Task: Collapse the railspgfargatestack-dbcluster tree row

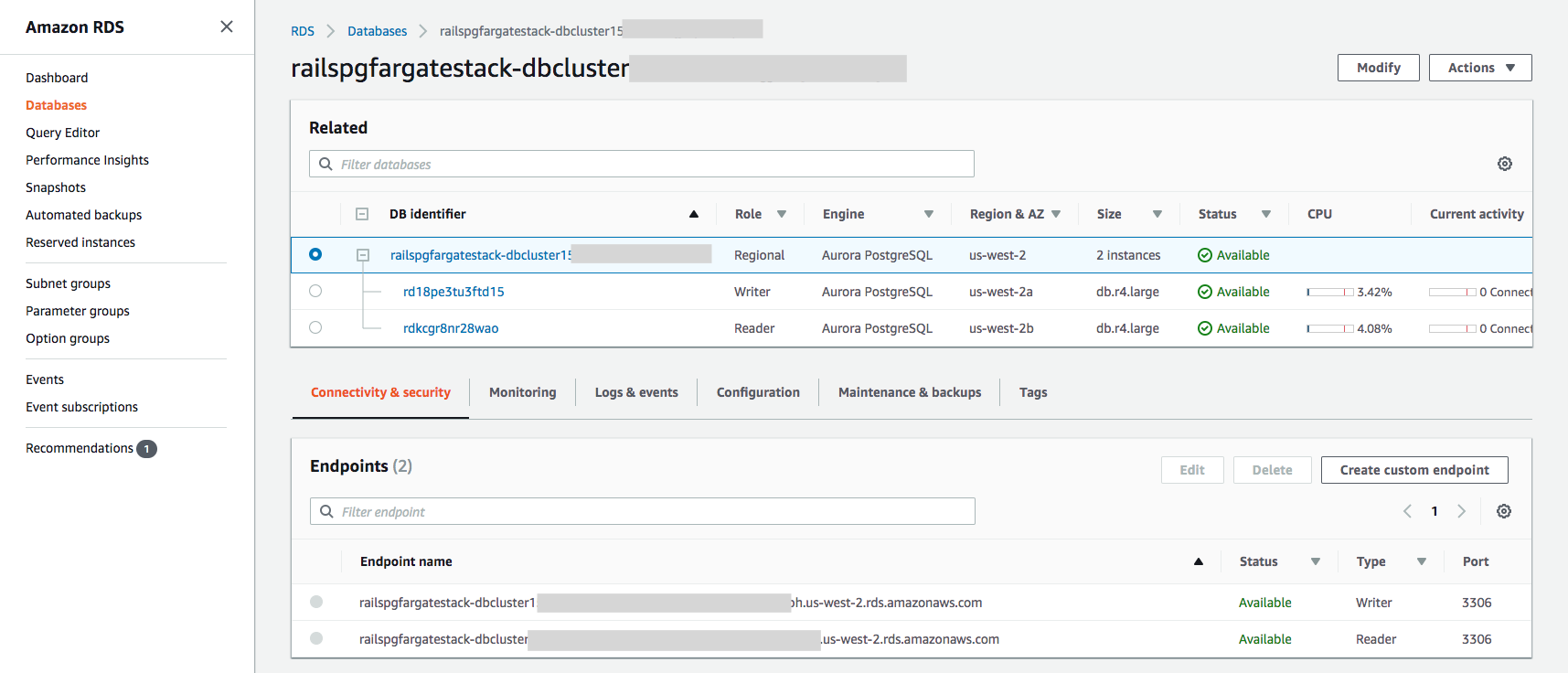Action: (363, 255)
